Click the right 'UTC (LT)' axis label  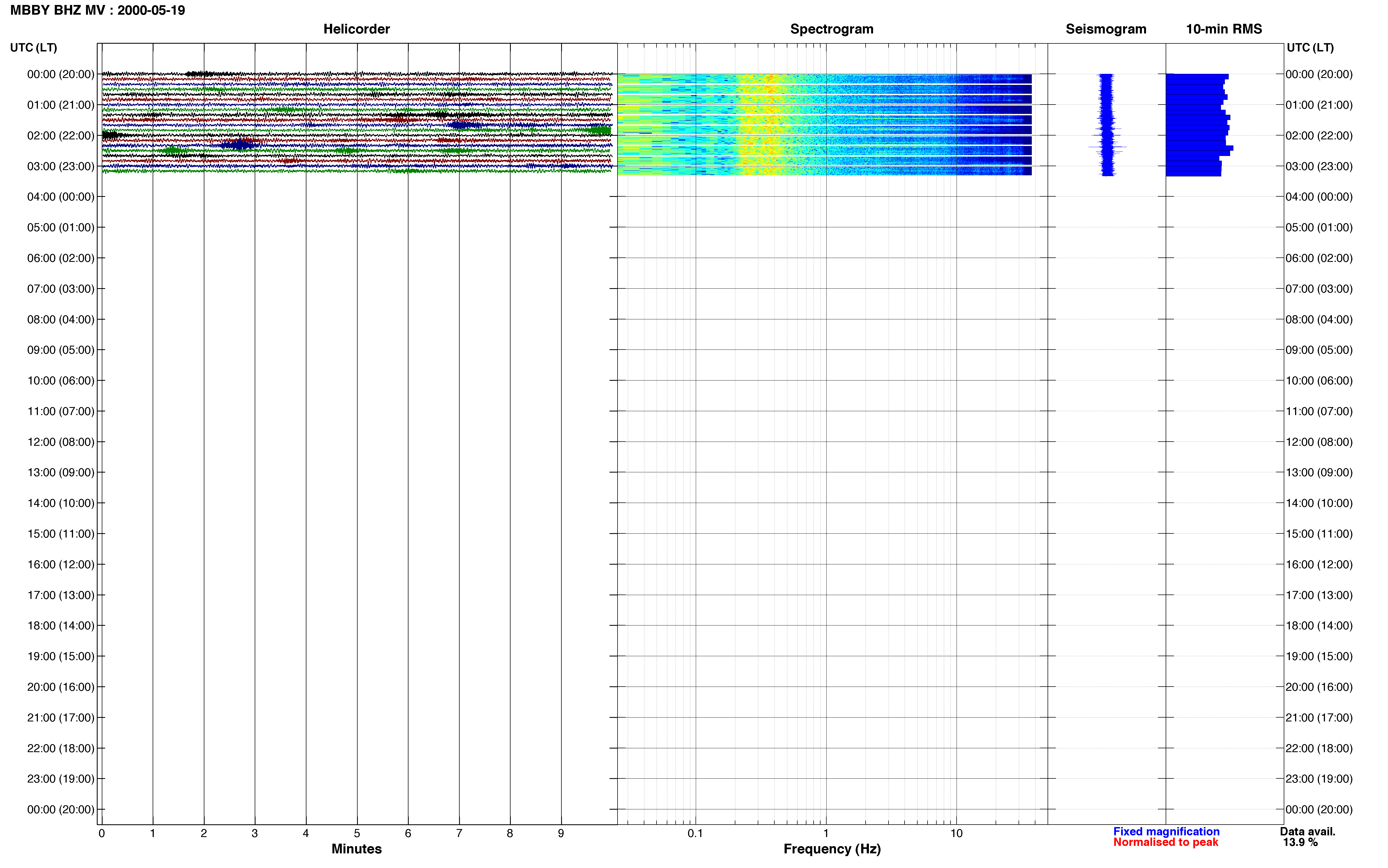tap(1310, 48)
